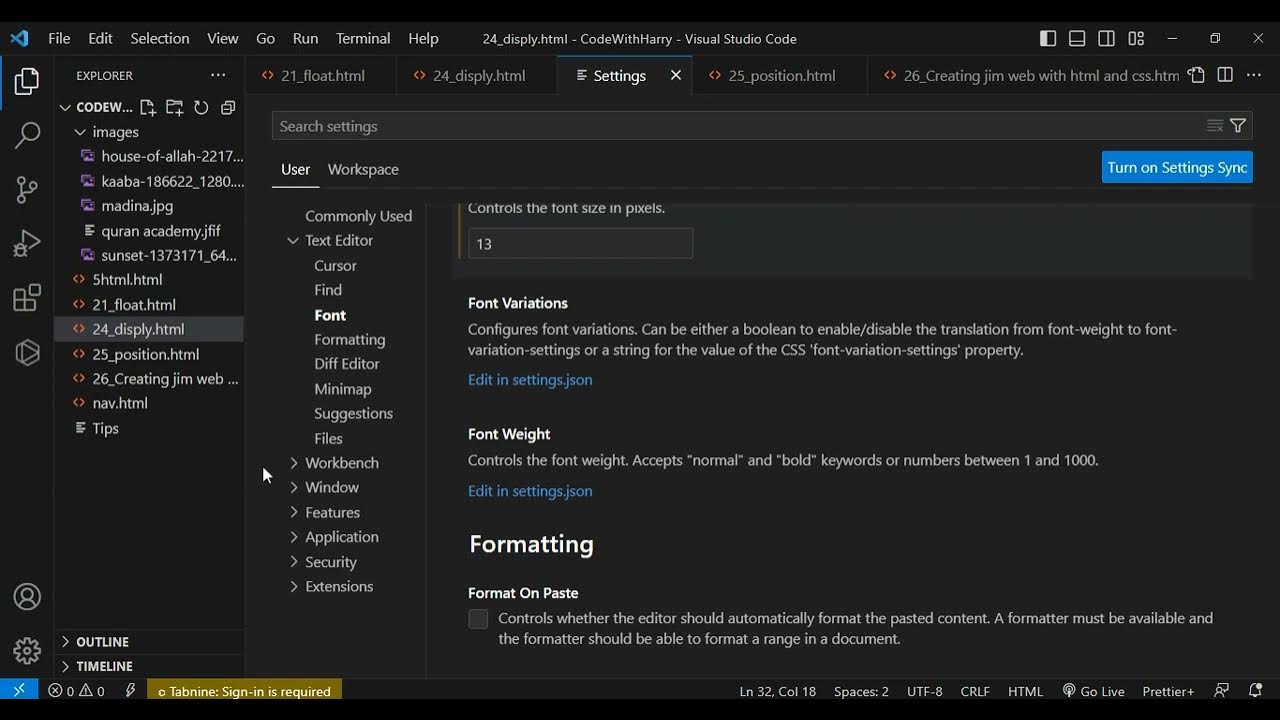The image size is (1280, 720).
Task: Select the Workspace settings tab
Action: coord(363,169)
